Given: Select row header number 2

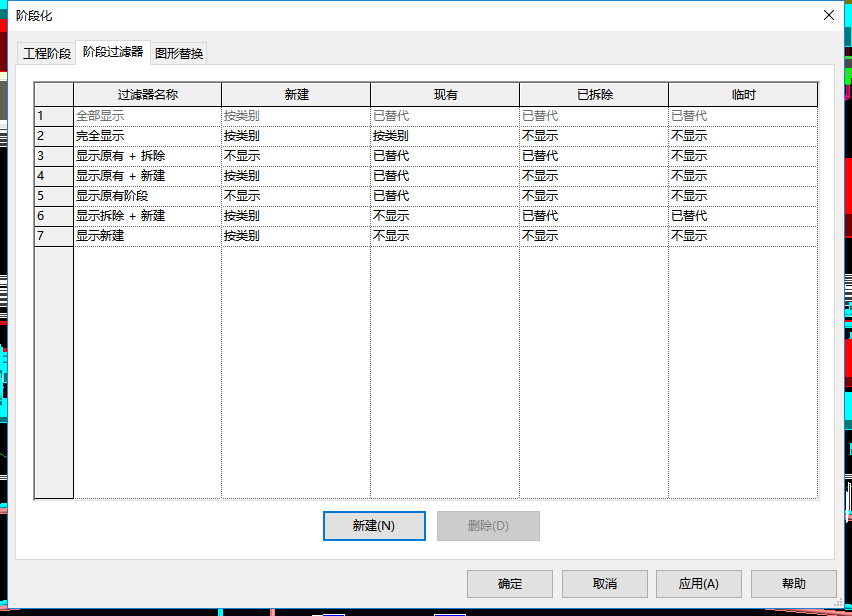Looking at the screenshot, I should [x=54, y=136].
